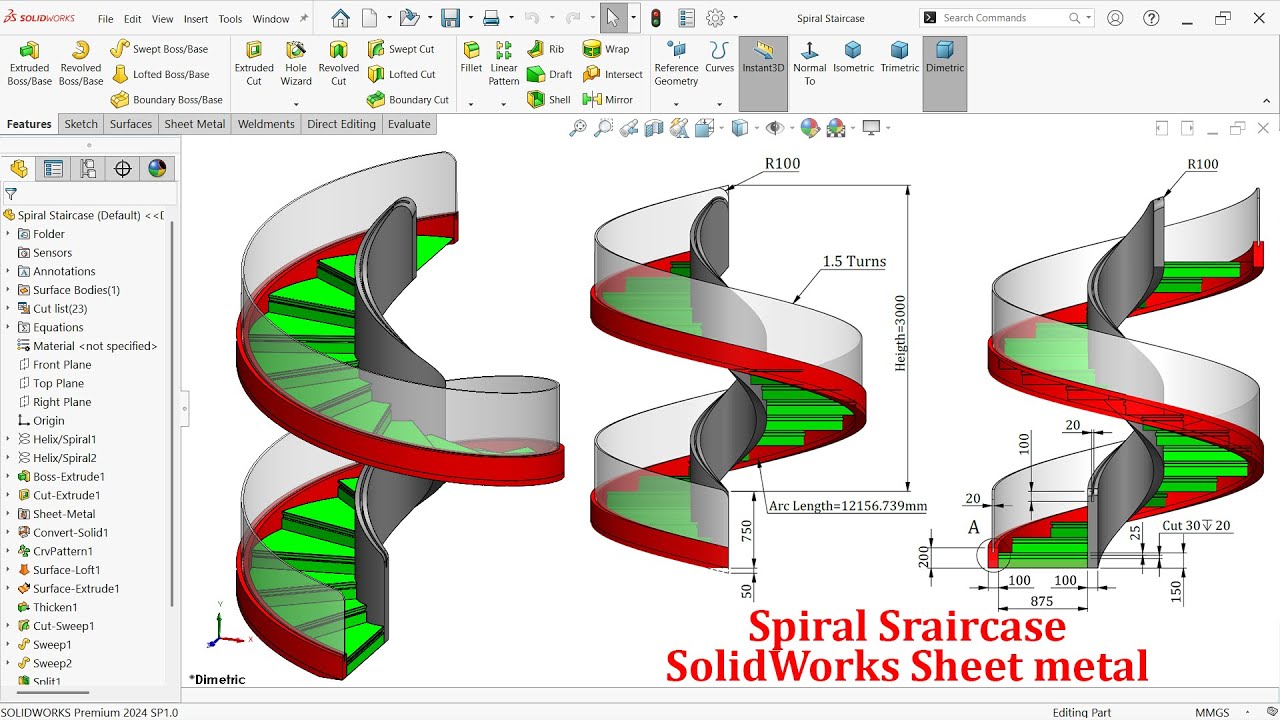Open the PropertyManager tab

[x=53, y=169]
